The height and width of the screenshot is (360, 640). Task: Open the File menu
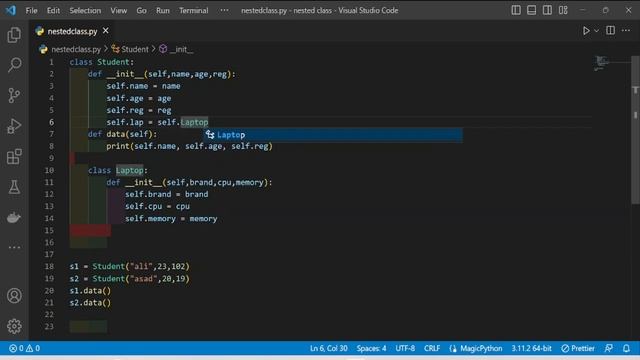point(31,11)
